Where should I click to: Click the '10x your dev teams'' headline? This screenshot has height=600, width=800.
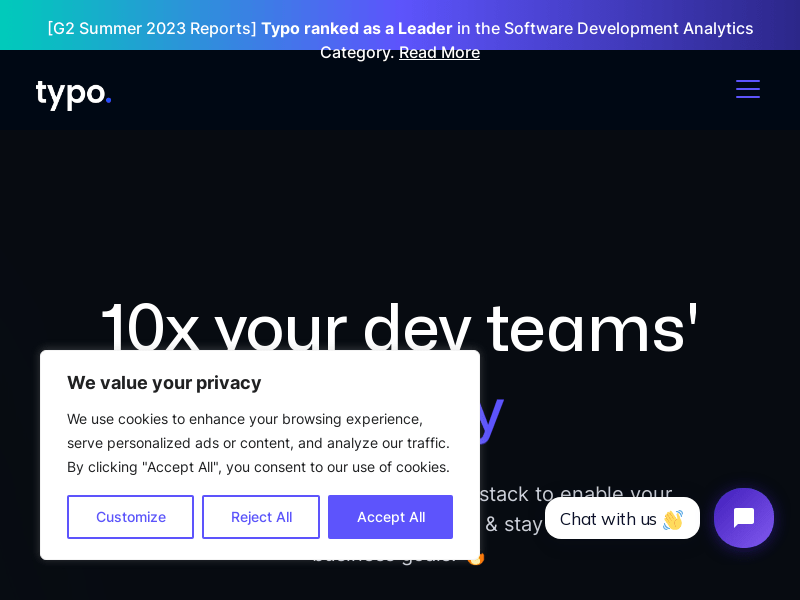click(399, 327)
